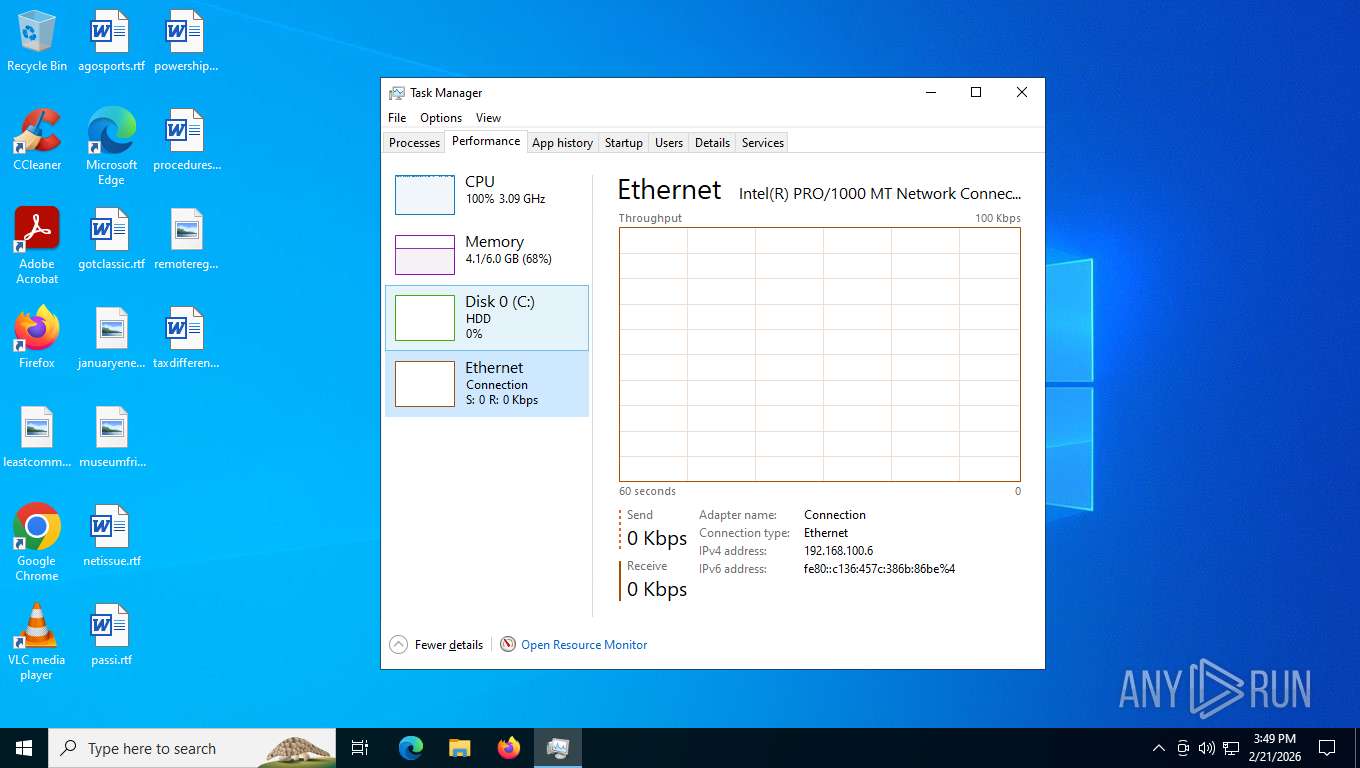Click the Task Manager title bar icon
The image size is (1360, 768).
[397, 93]
